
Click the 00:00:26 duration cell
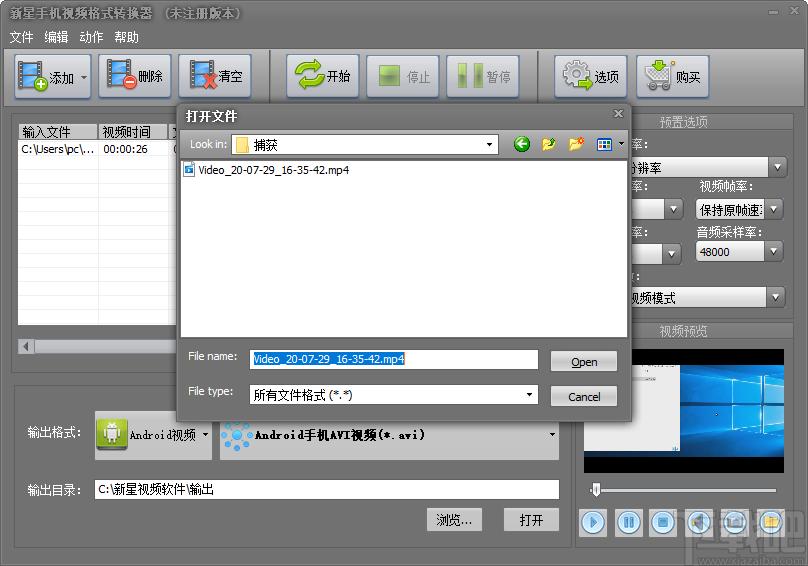[125, 149]
